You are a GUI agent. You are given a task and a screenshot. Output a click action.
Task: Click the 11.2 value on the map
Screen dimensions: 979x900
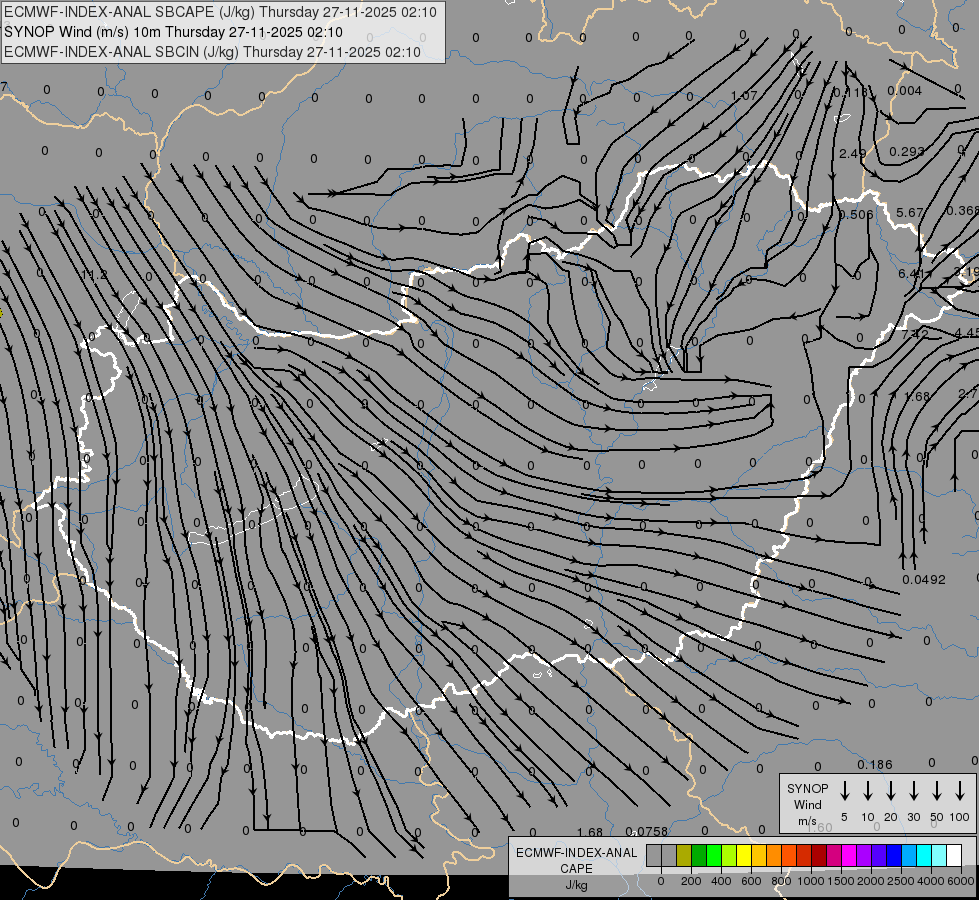coord(94,275)
